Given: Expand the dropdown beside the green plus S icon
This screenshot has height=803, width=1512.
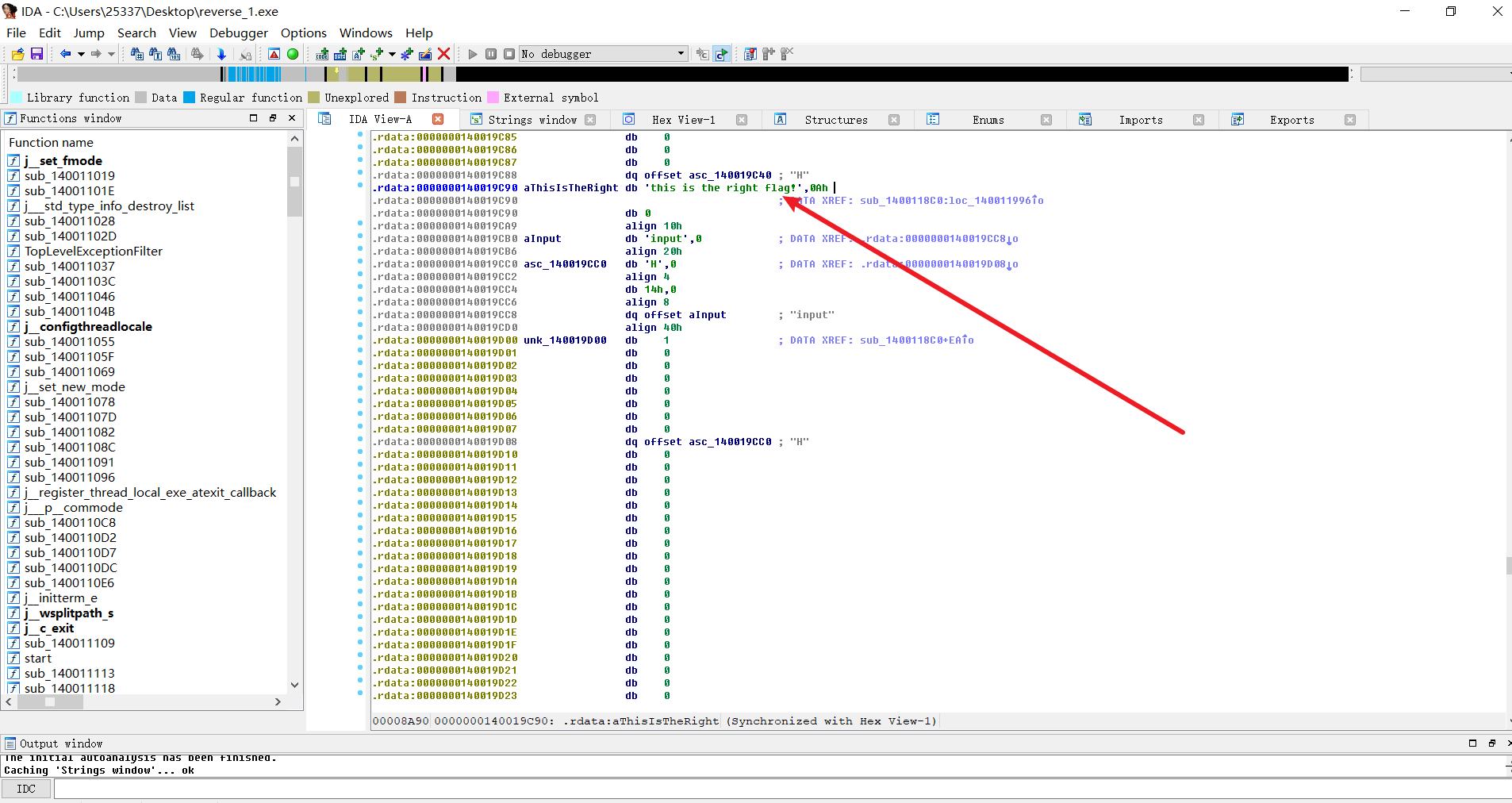Looking at the screenshot, I should pyautogui.click(x=392, y=54).
